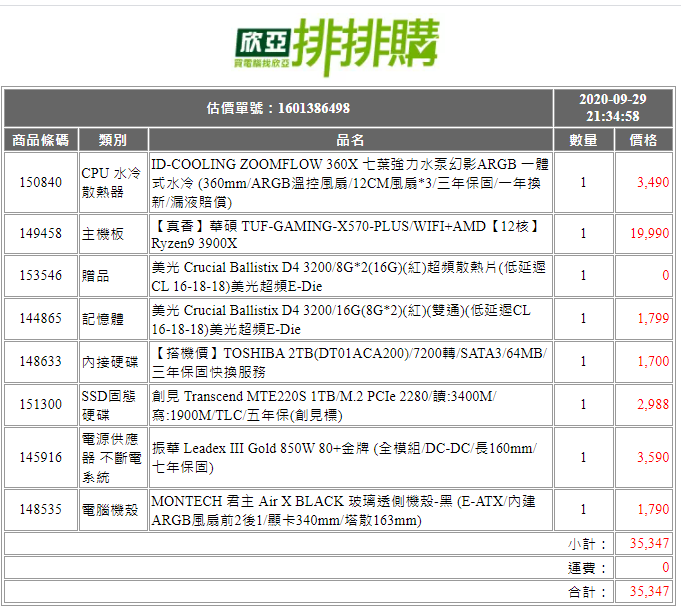Screen dimensions: 681x609
Task: Click the price 2,988
Action: (653, 404)
